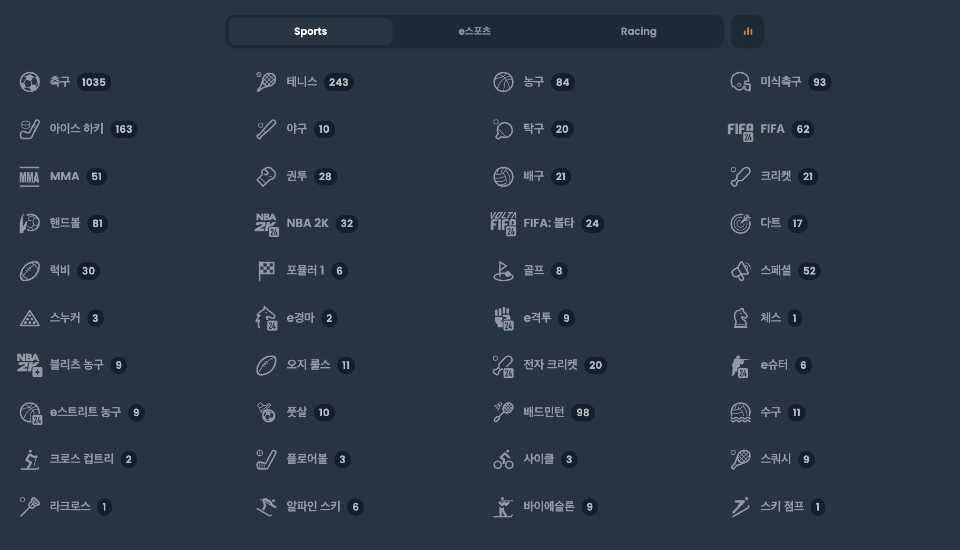Screen dimensions: 960x550
Task: Click the 스쿼시 label
Action: click(776, 459)
